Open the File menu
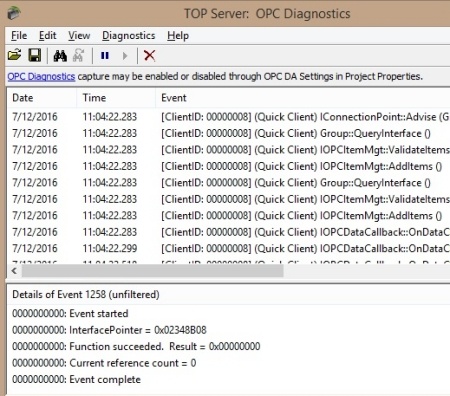This screenshot has width=450, height=396. (19, 35)
